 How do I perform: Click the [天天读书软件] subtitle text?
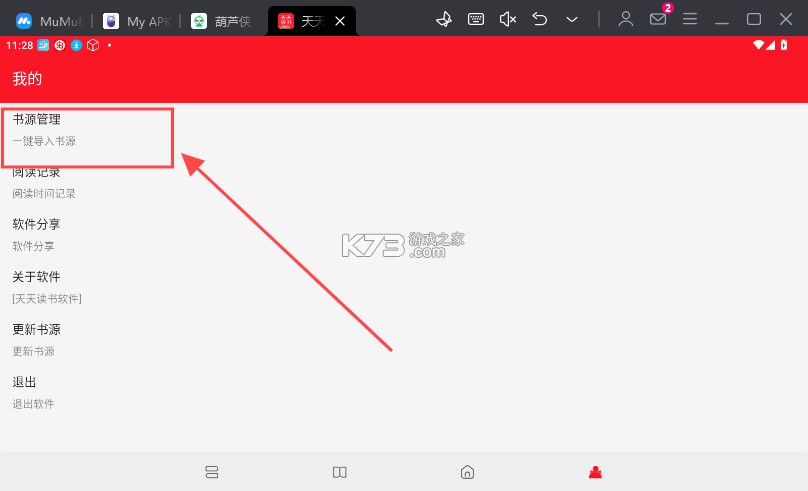point(47,299)
